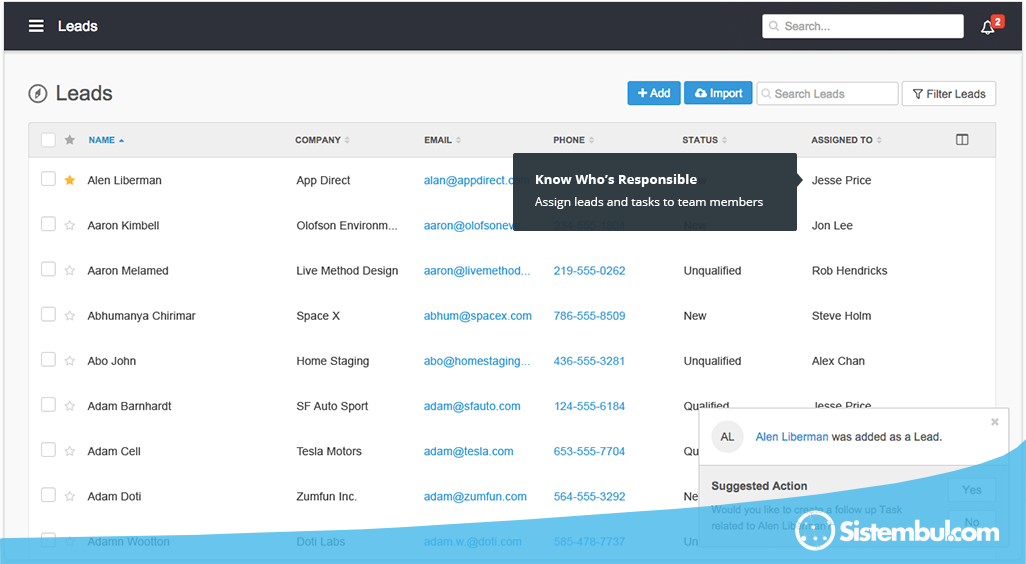
Task: Click Unqualified status in Aaron Melamed row
Action: coord(712,270)
